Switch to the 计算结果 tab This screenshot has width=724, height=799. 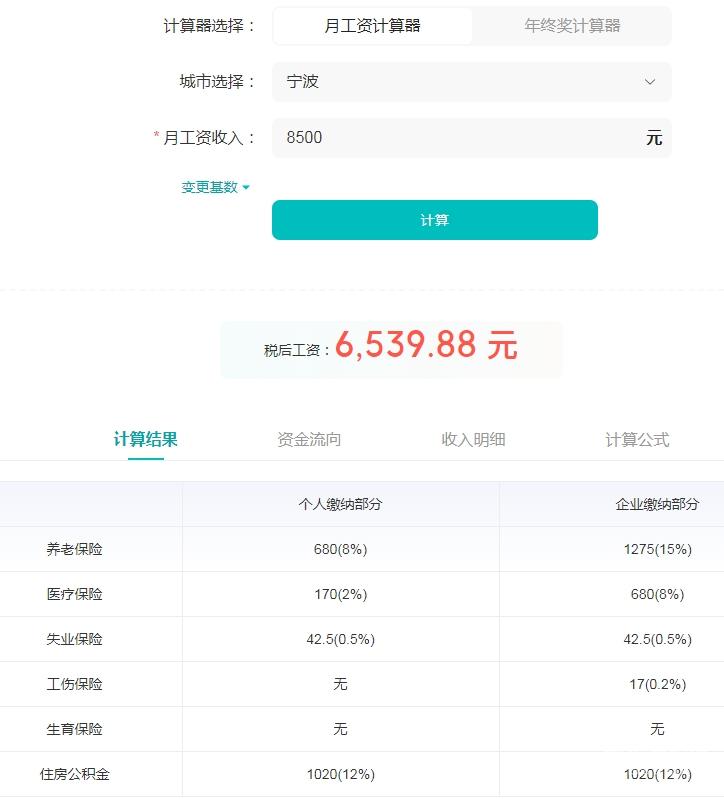point(146,439)
